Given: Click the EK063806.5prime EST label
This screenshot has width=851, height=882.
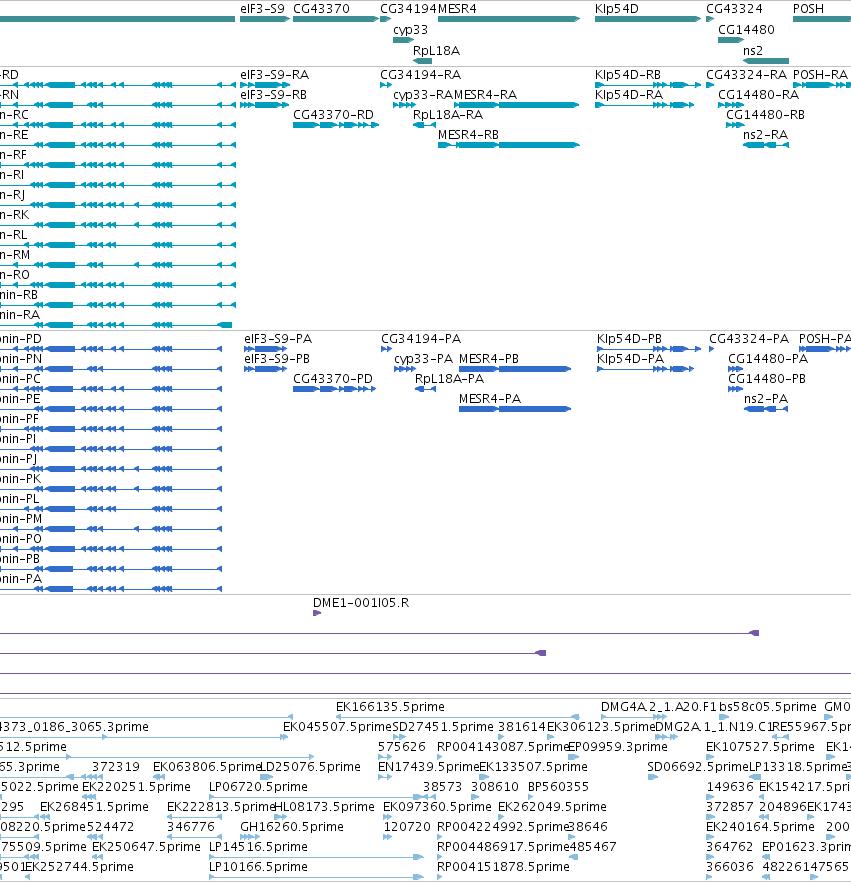Looking at the screenshot, I should click(x=208, y=767).
